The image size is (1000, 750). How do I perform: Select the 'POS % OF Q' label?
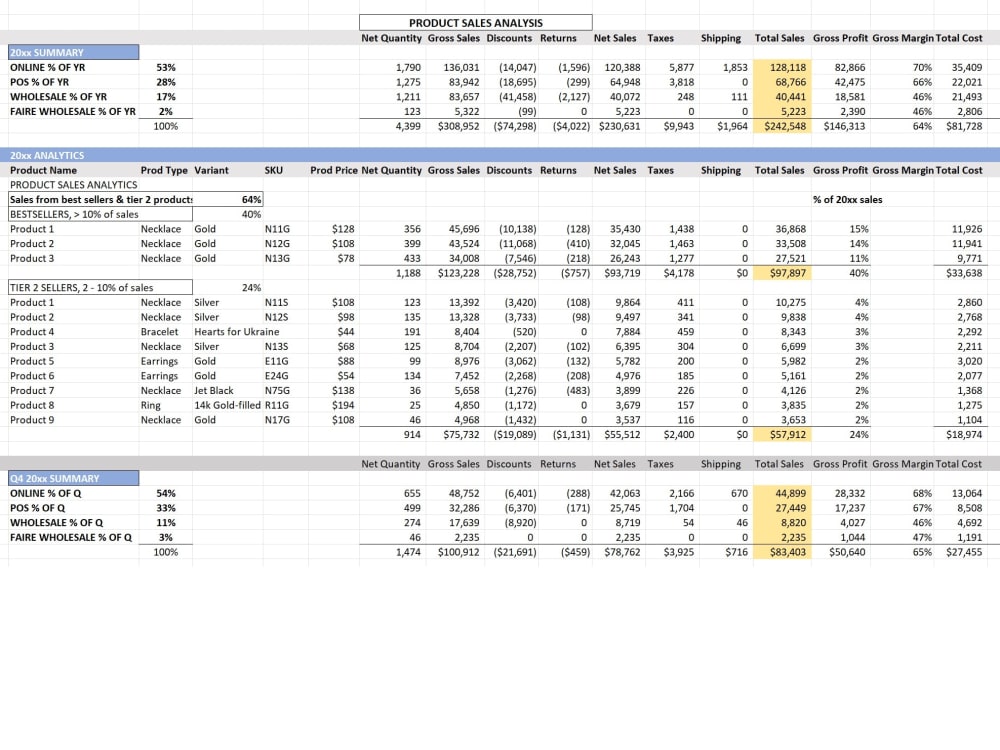(38, 508)
